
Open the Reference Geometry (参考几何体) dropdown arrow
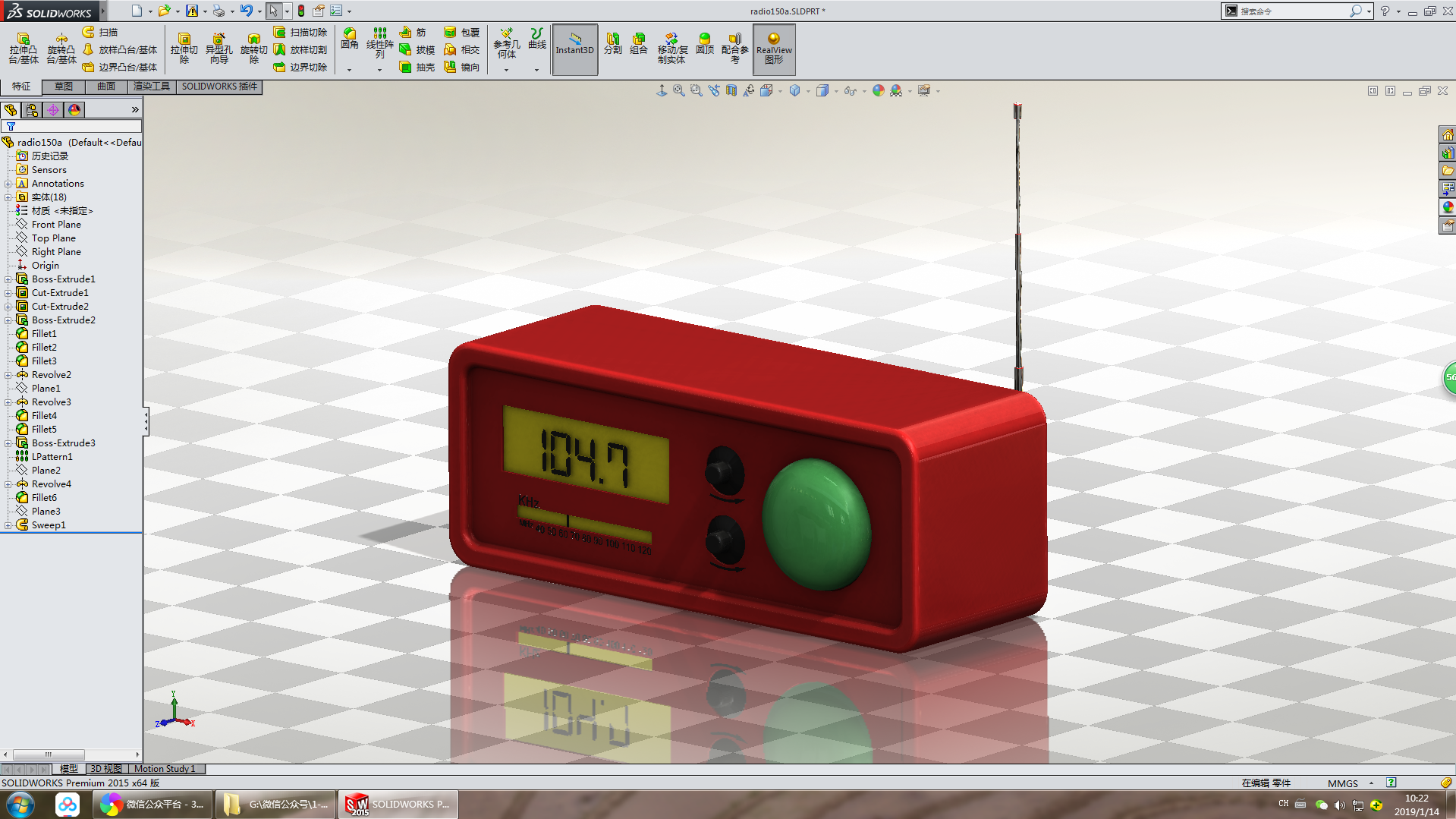click(x=506, y=70)
